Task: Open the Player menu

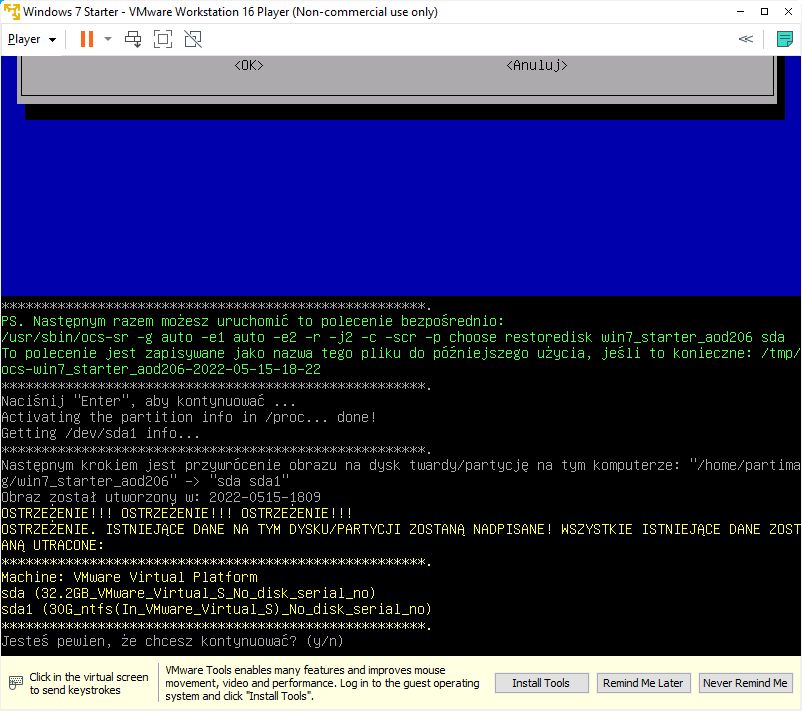Action: pos(31,39)
